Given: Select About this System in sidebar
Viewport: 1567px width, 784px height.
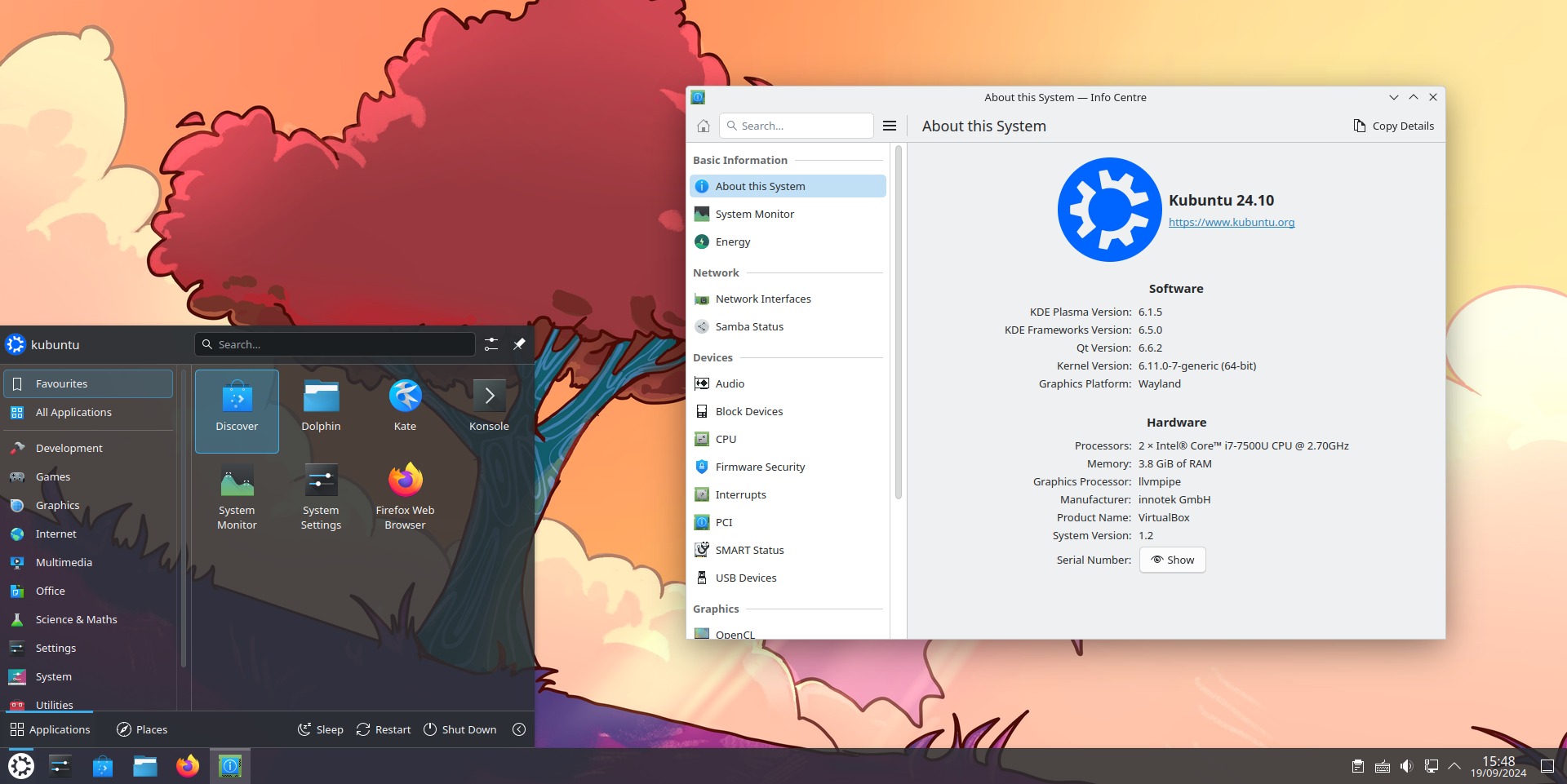Looking at the screenshot, I should [x=788, y=186].
